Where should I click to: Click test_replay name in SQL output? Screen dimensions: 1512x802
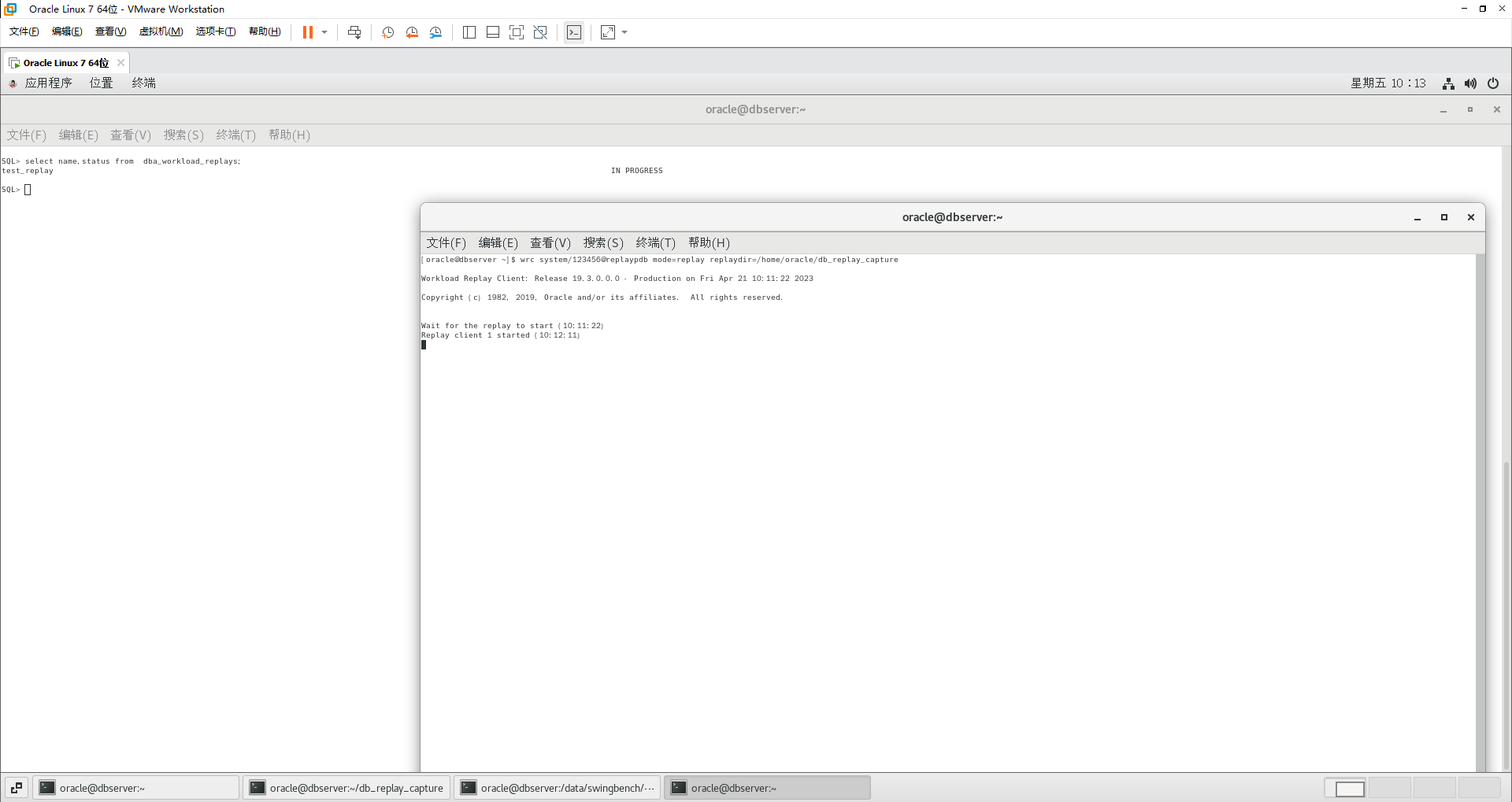(28, 171)
